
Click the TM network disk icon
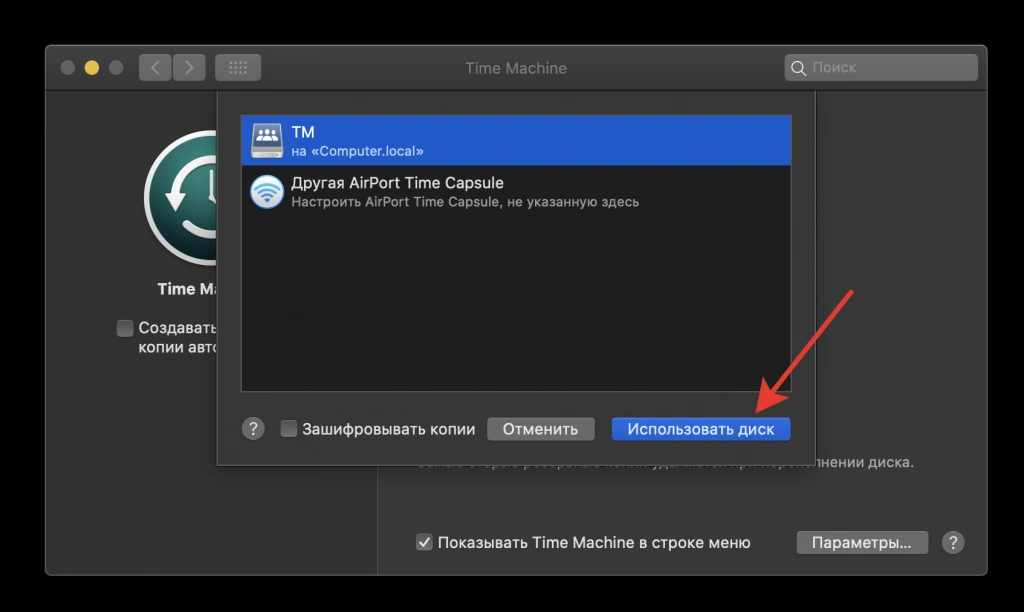pos(267,140)
